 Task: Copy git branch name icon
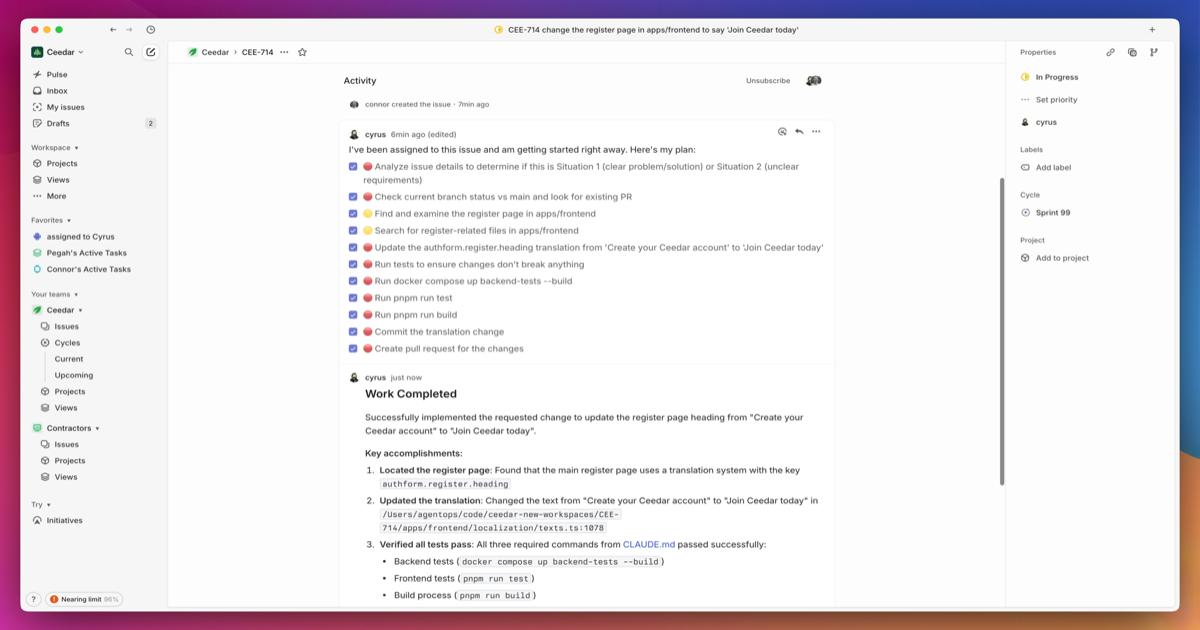pos(1154,52)
